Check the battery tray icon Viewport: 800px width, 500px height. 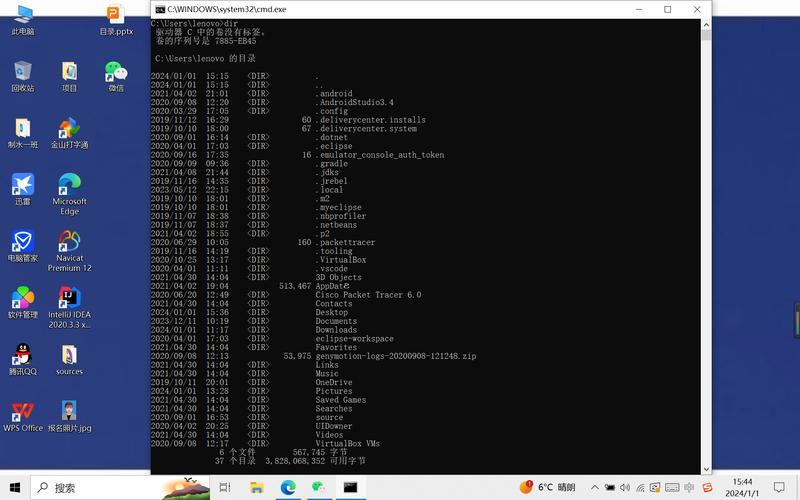pos(610,487)
